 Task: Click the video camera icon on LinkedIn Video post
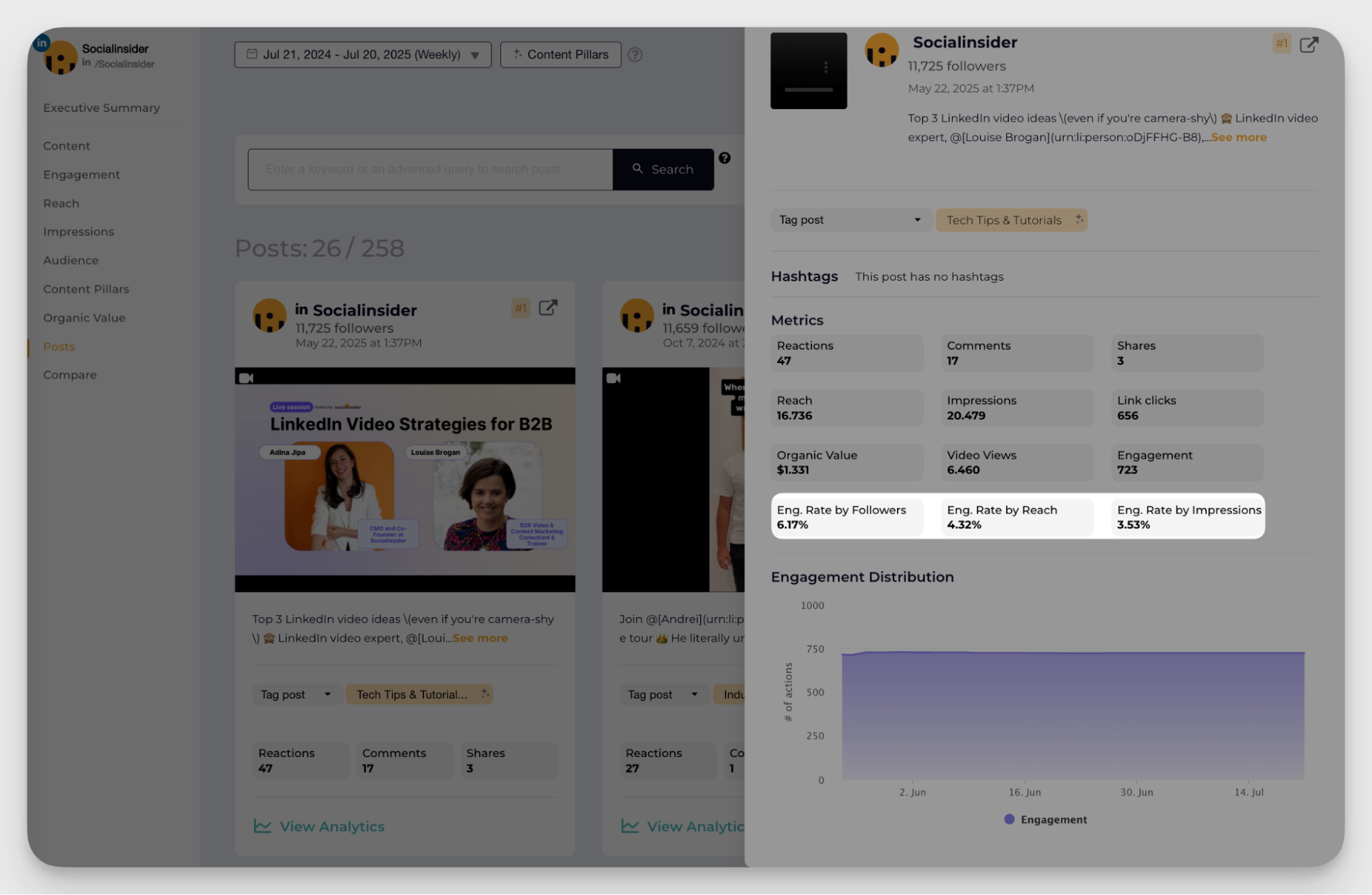[x=246, y=377]
